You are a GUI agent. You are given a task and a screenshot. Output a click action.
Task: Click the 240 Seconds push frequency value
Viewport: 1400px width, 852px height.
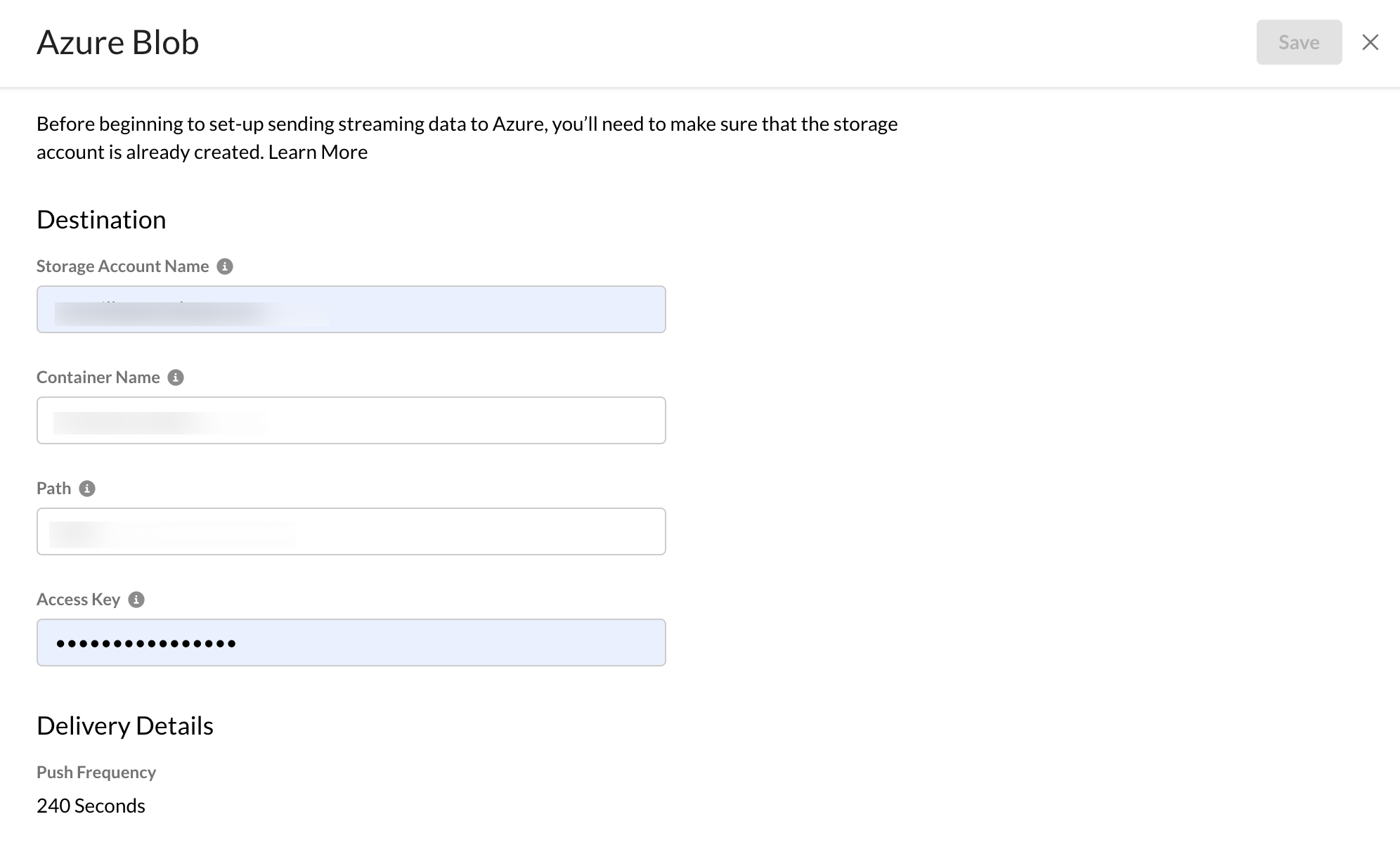pyautogui.click(x=90, y=806)
